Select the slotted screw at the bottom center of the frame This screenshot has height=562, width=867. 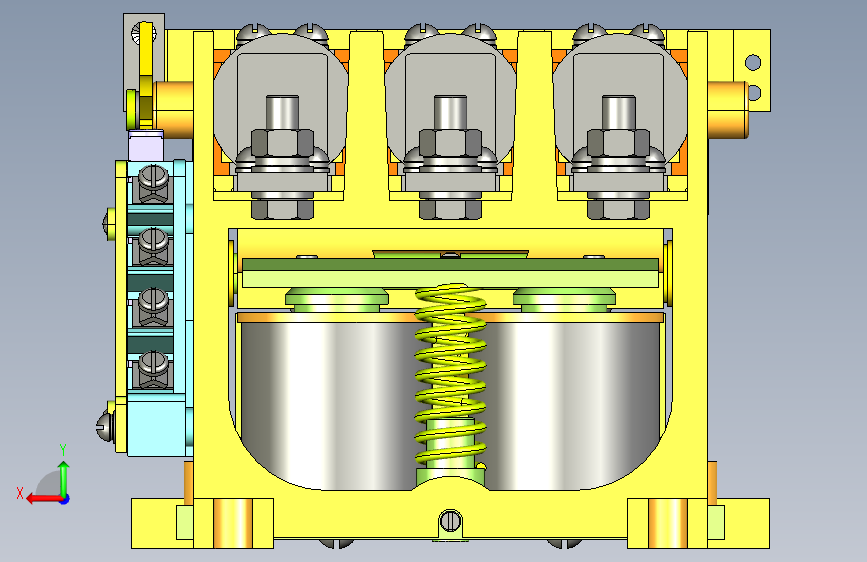pyautogui.click(x=450, y=521)
